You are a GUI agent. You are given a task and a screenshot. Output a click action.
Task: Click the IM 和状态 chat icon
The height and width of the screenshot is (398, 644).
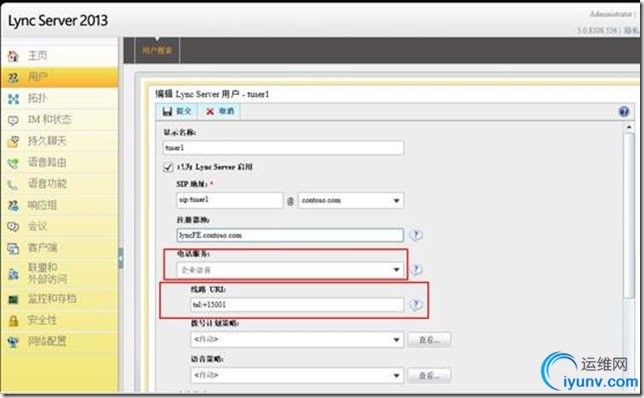tap(13, 120)
